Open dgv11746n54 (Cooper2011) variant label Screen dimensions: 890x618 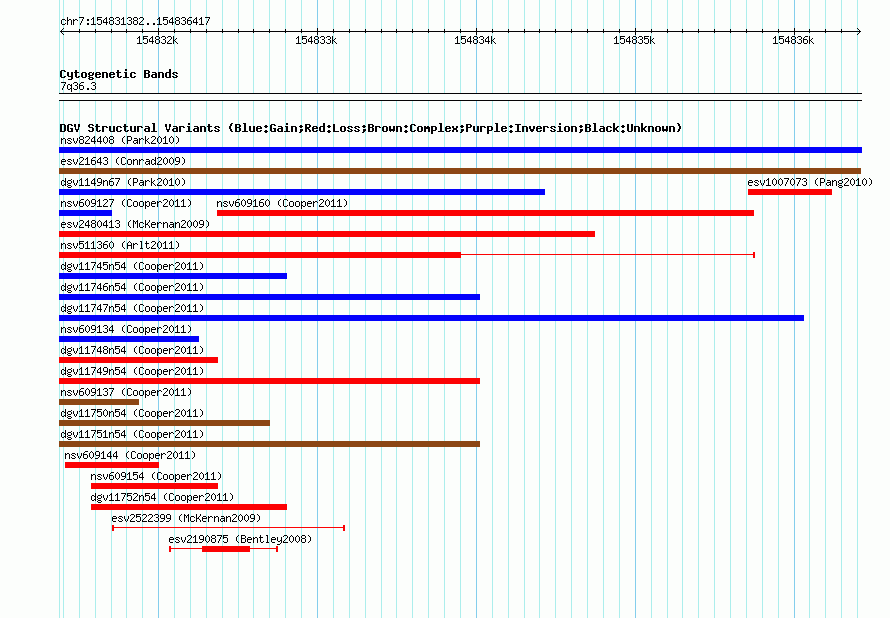tap(132, 287)
